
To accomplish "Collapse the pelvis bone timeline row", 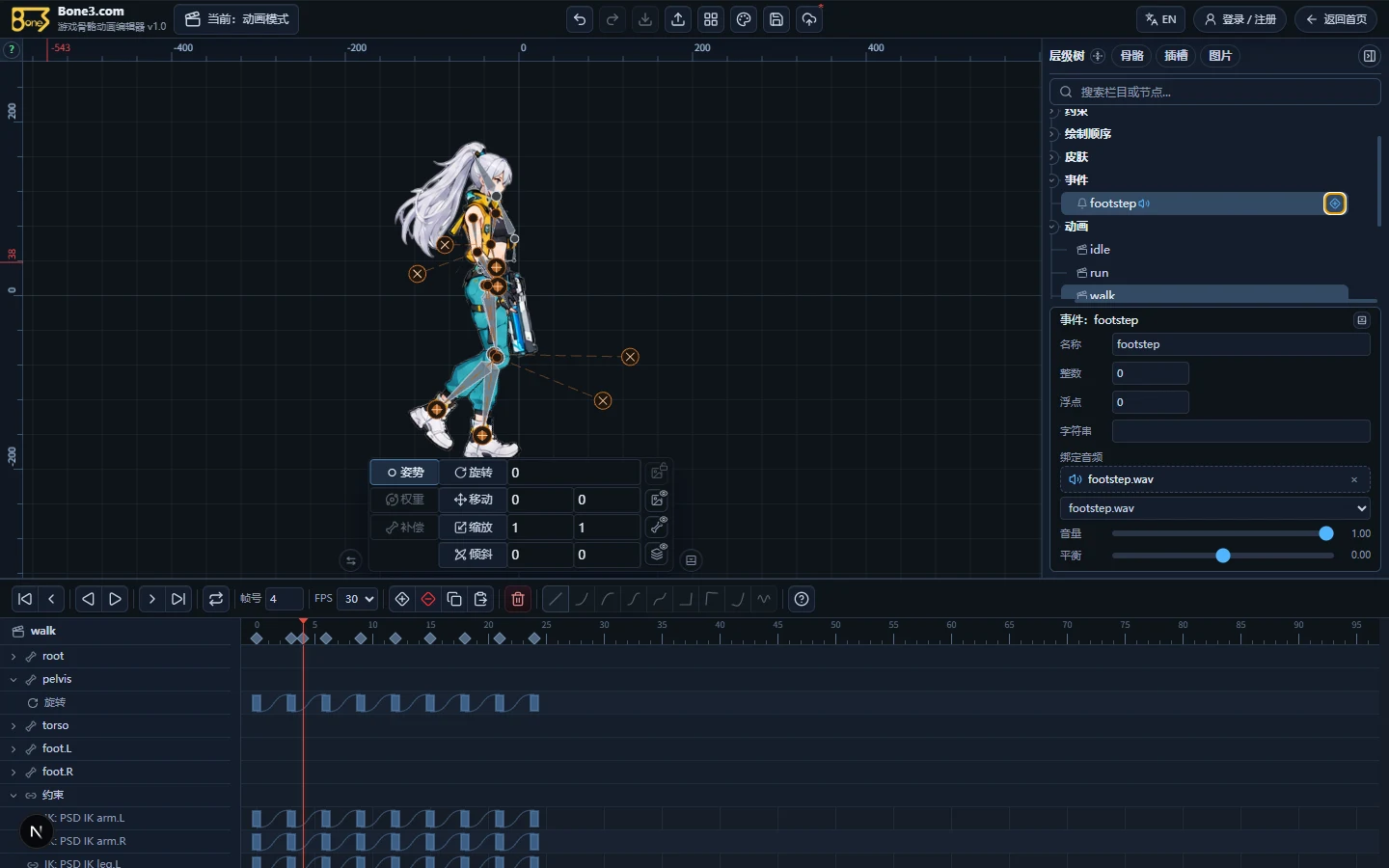I will 14,680.
